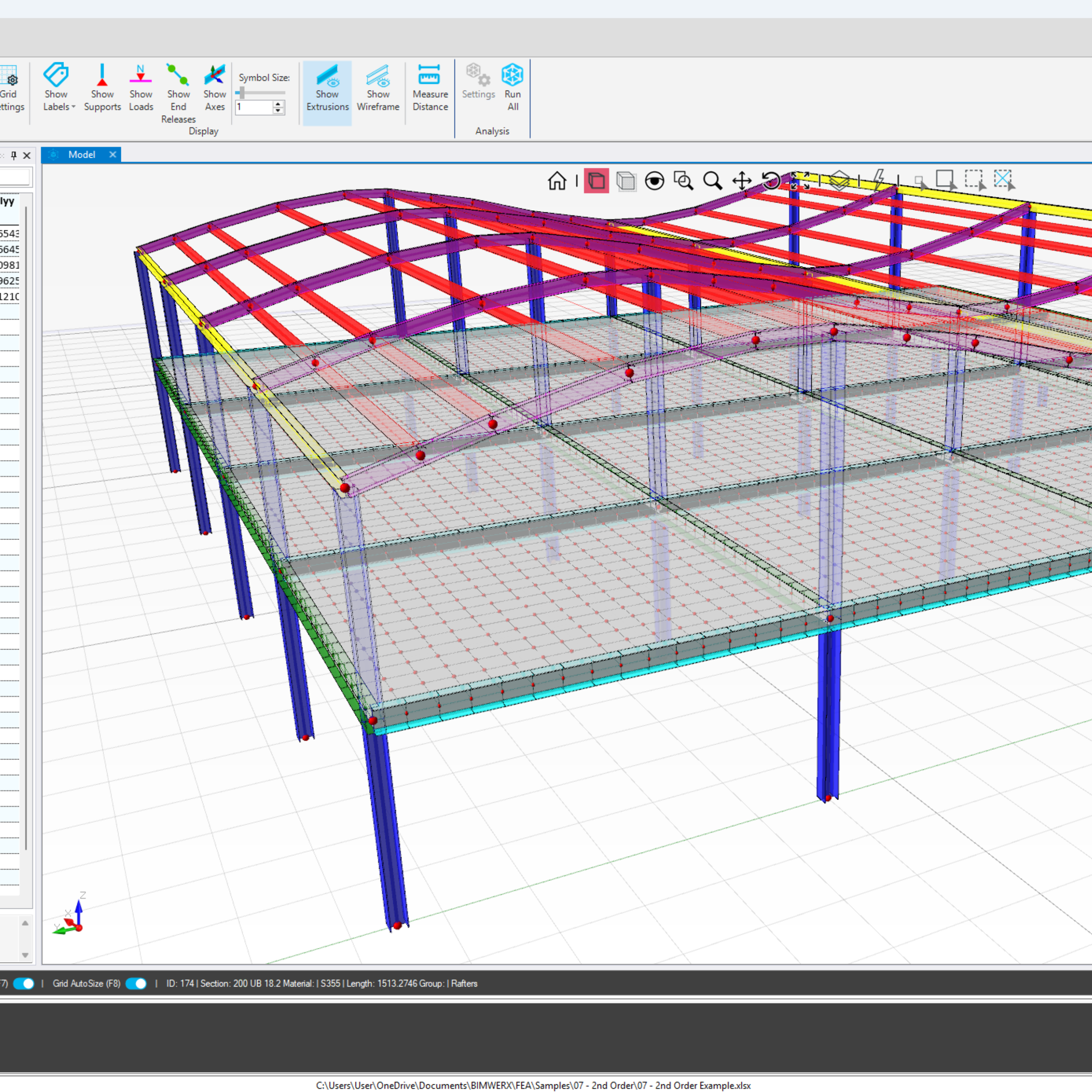The image size is (1092, 1092).
Task: Click the zoom extents icon
Action: (800, 181)
